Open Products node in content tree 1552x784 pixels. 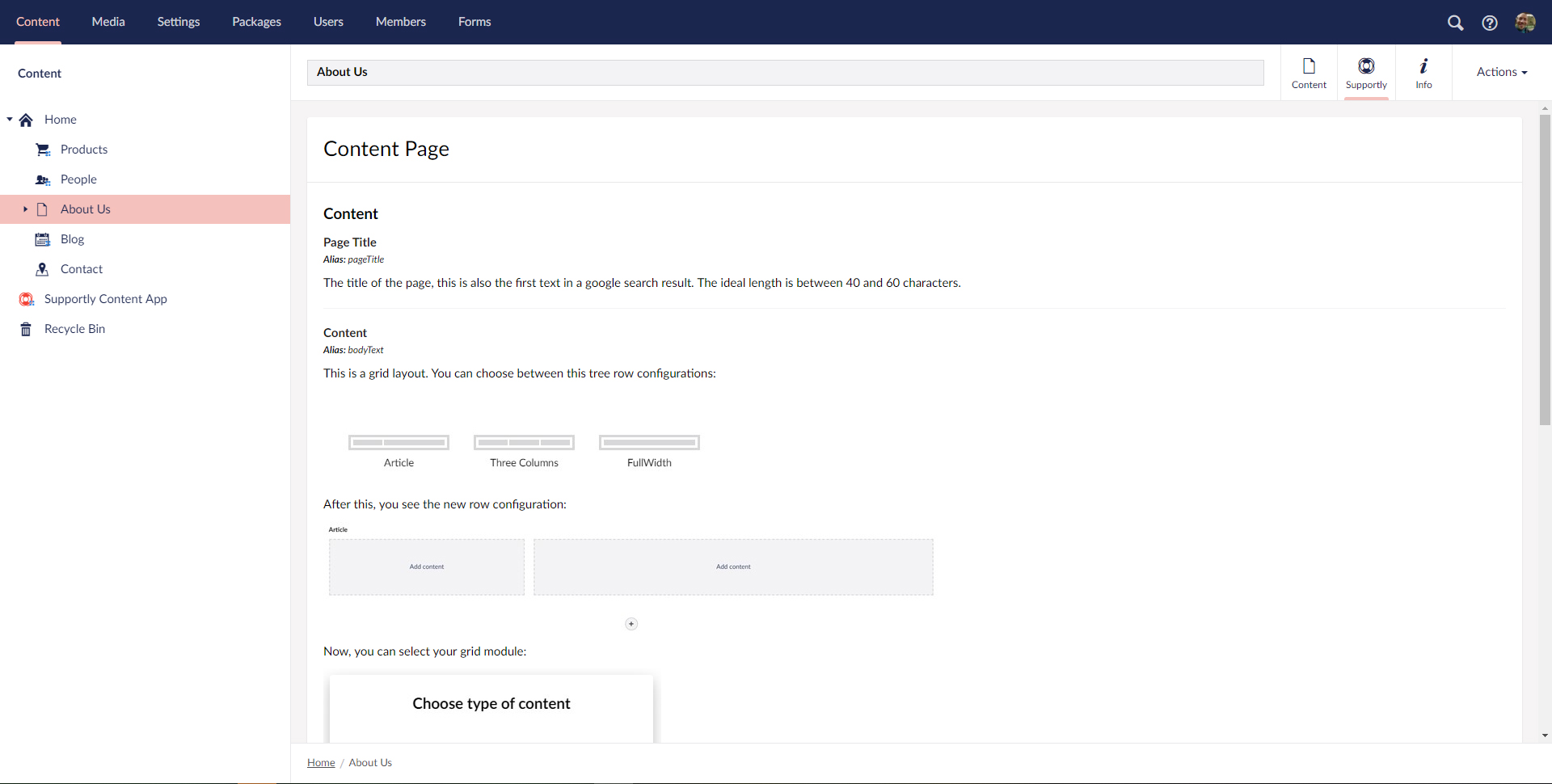[x=83, y=150]
